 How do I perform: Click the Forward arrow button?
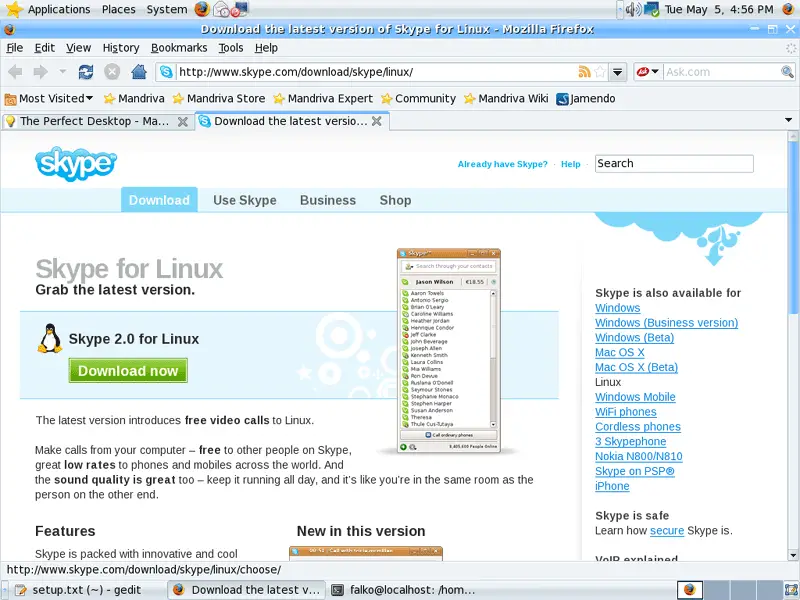pos(40,72)
